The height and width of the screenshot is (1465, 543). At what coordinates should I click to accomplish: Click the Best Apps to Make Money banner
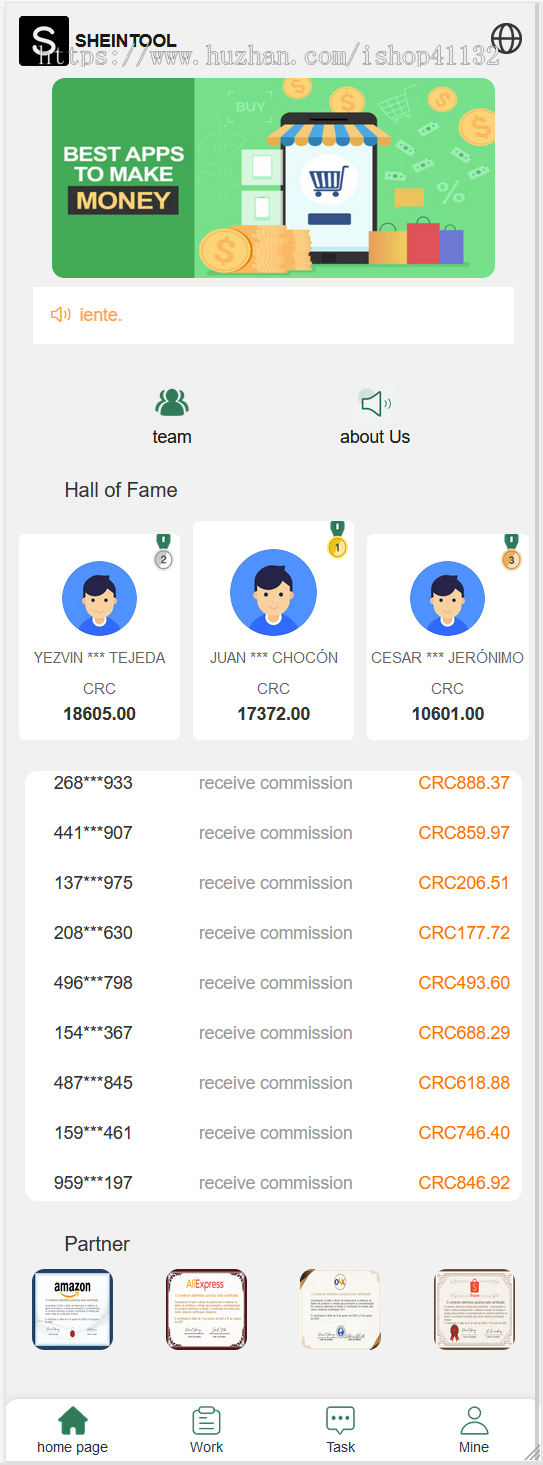point(273,178)
